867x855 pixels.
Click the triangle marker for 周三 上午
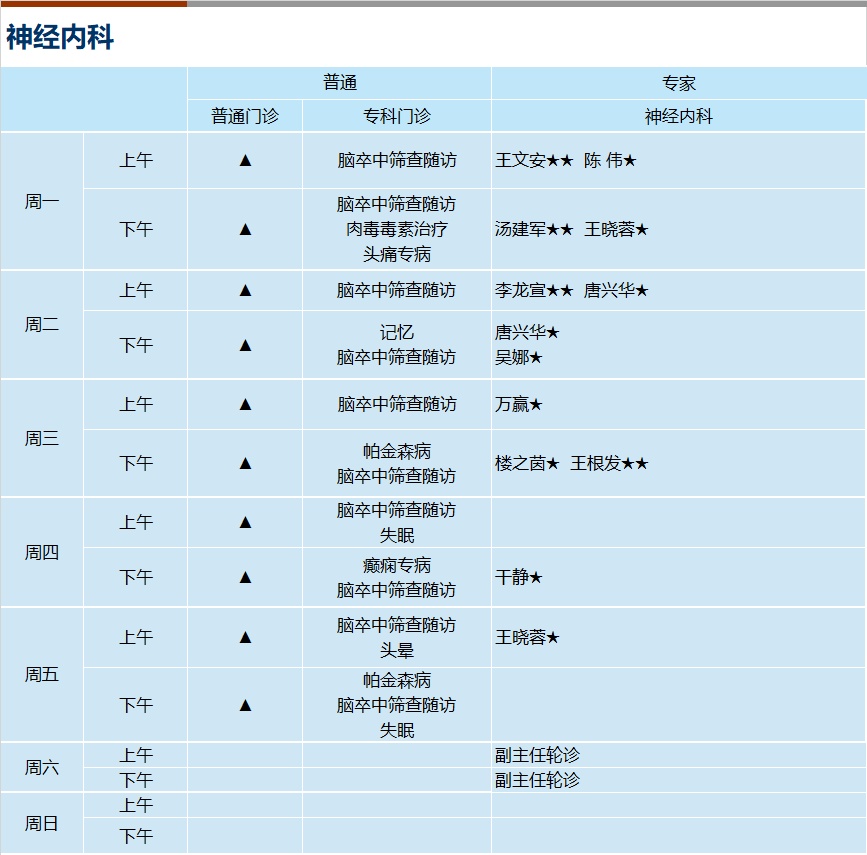pyautogui.click(x=245, y=404)
